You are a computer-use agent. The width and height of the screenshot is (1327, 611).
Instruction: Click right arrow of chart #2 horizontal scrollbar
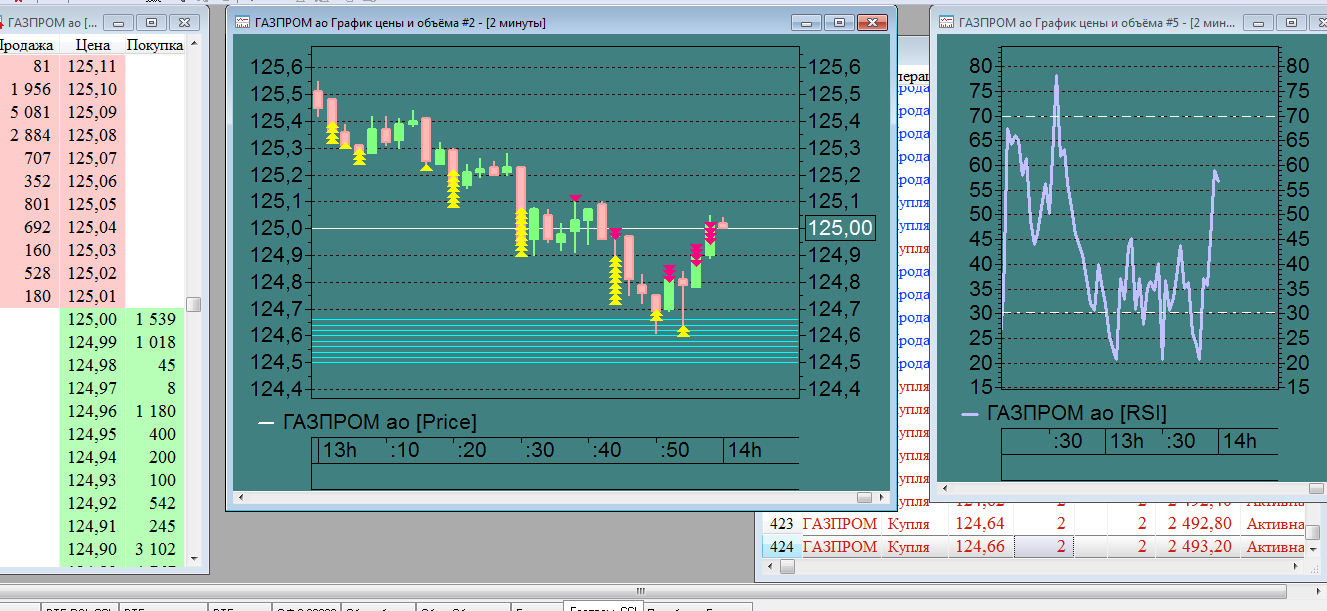click(881, 497)
